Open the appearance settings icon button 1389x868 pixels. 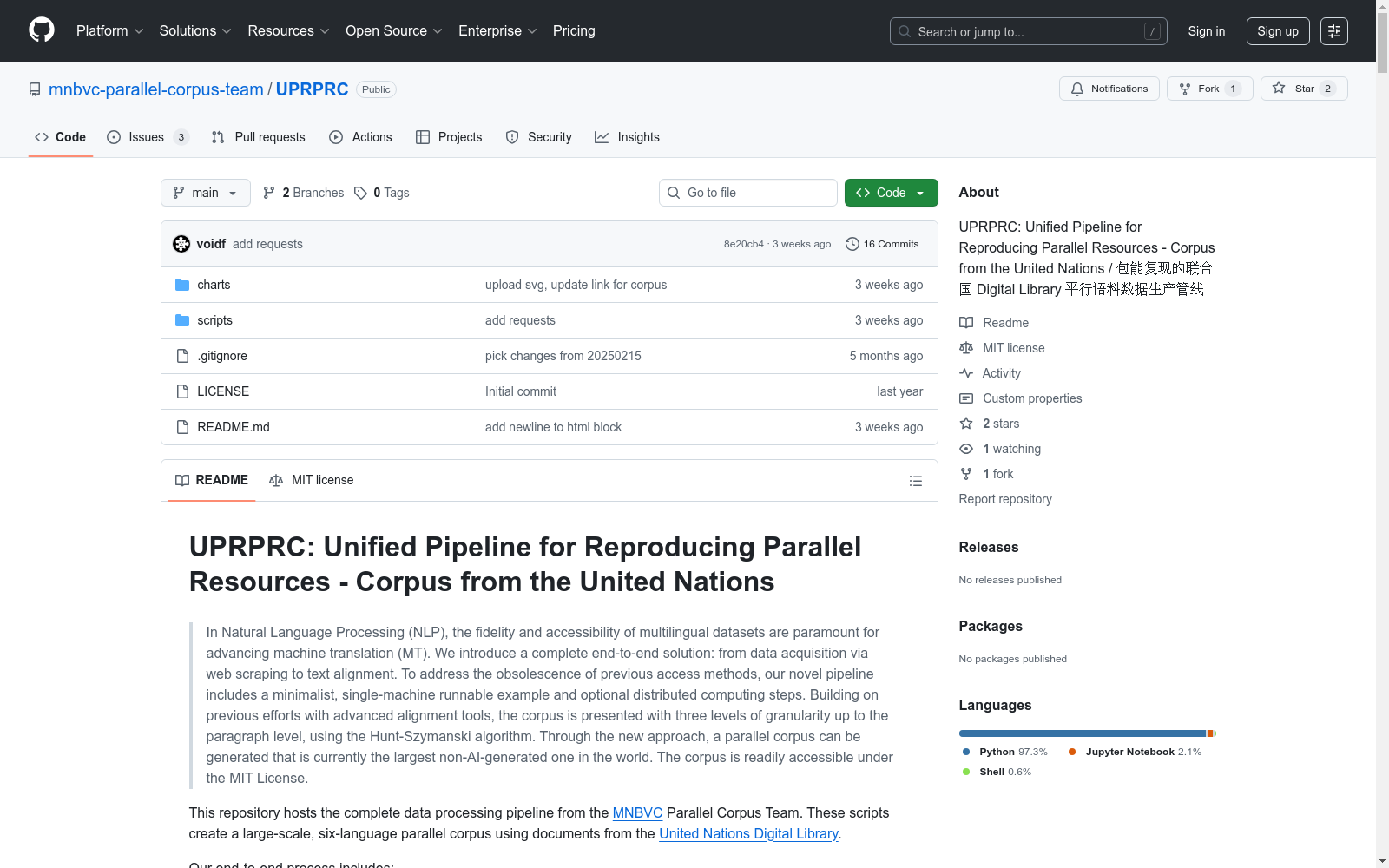pyautogui.click(x=1334, y=31)
